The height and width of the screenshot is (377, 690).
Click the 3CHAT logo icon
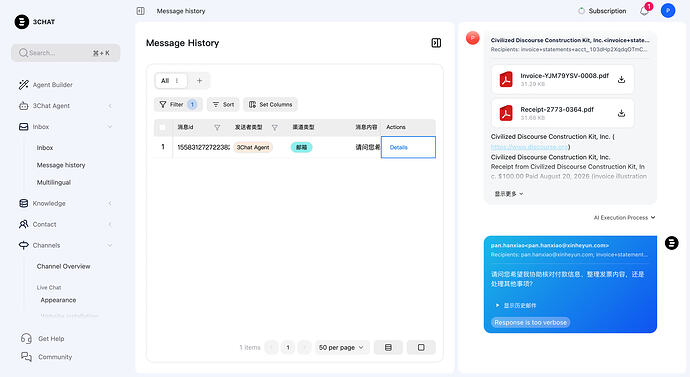pos(22,22)
